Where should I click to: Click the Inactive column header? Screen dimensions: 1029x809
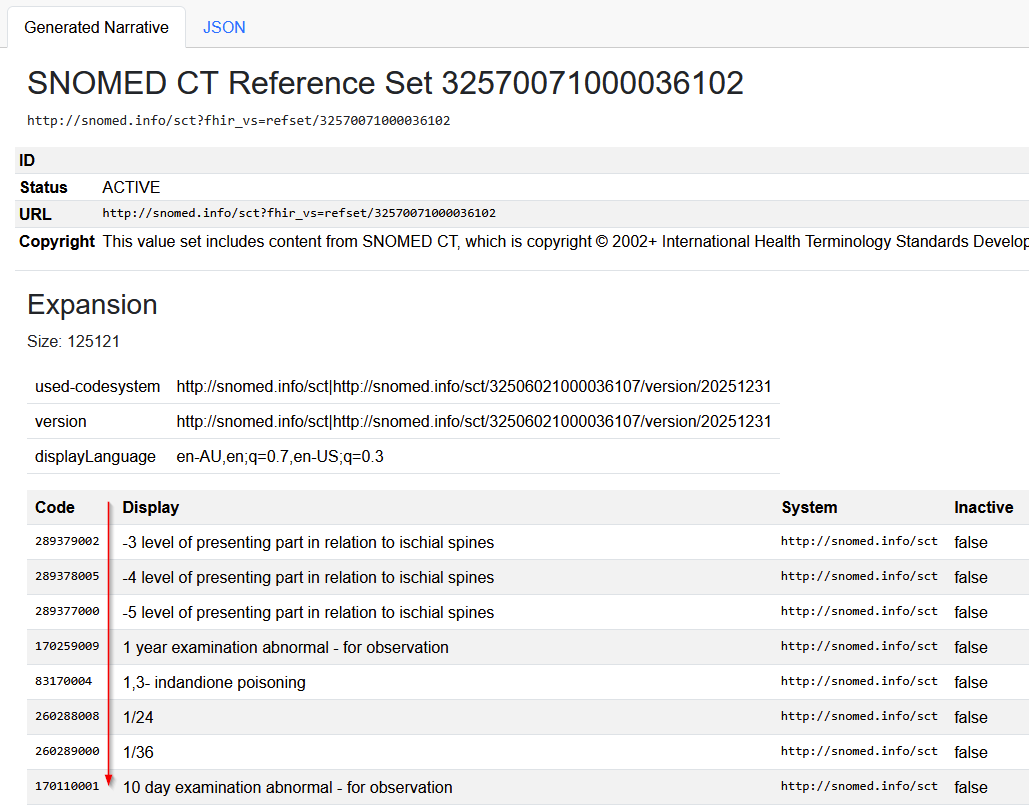tap(983, 507)
